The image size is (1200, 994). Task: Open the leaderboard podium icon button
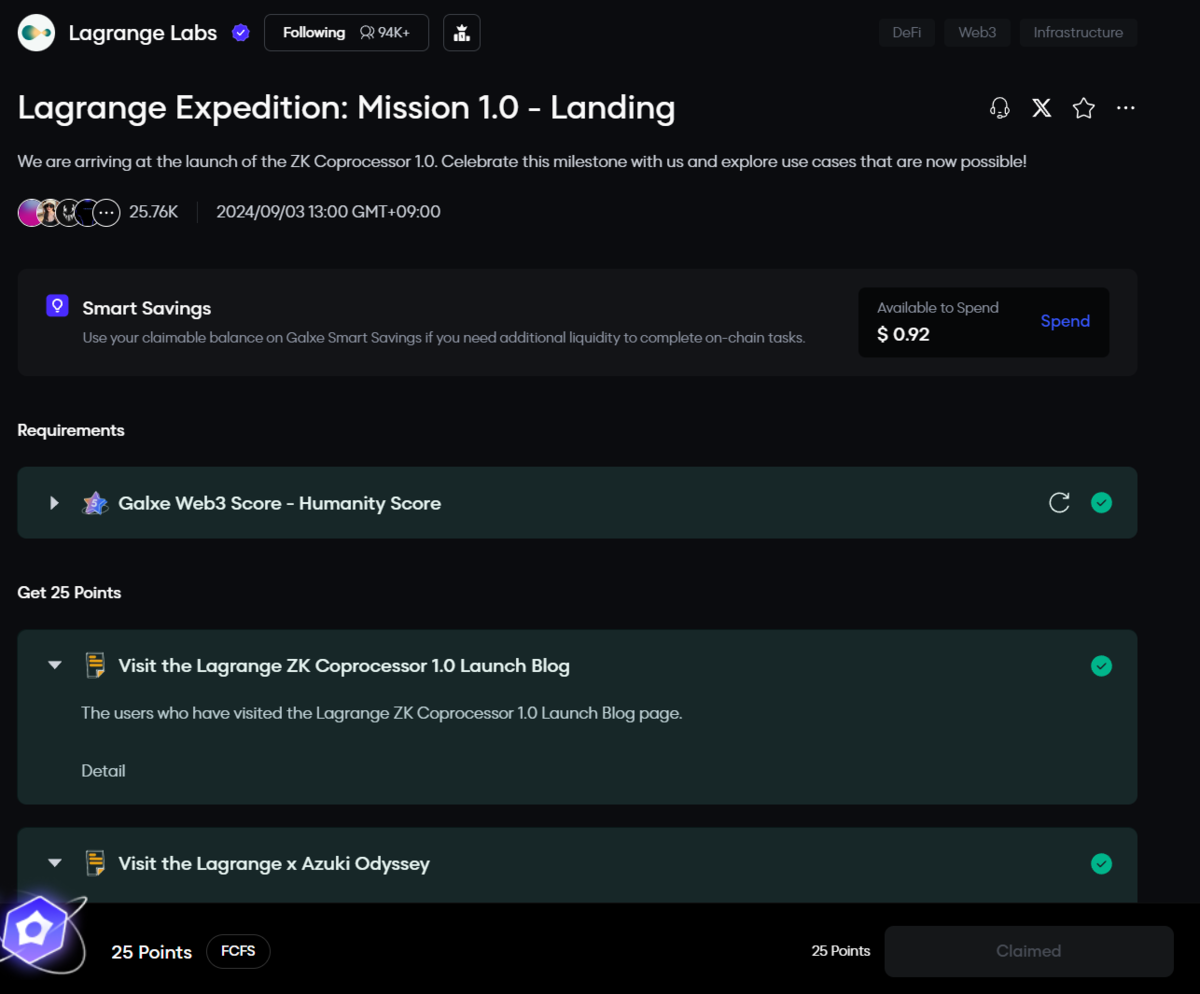pos(461,33)
